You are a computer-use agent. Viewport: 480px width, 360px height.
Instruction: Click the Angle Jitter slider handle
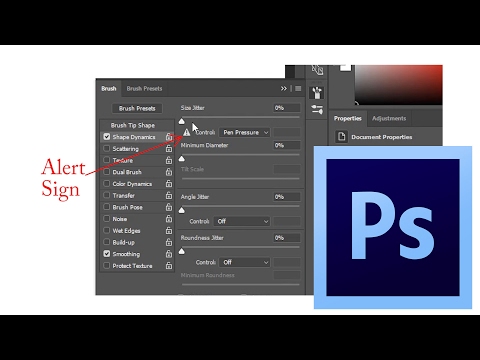point(182,210)
